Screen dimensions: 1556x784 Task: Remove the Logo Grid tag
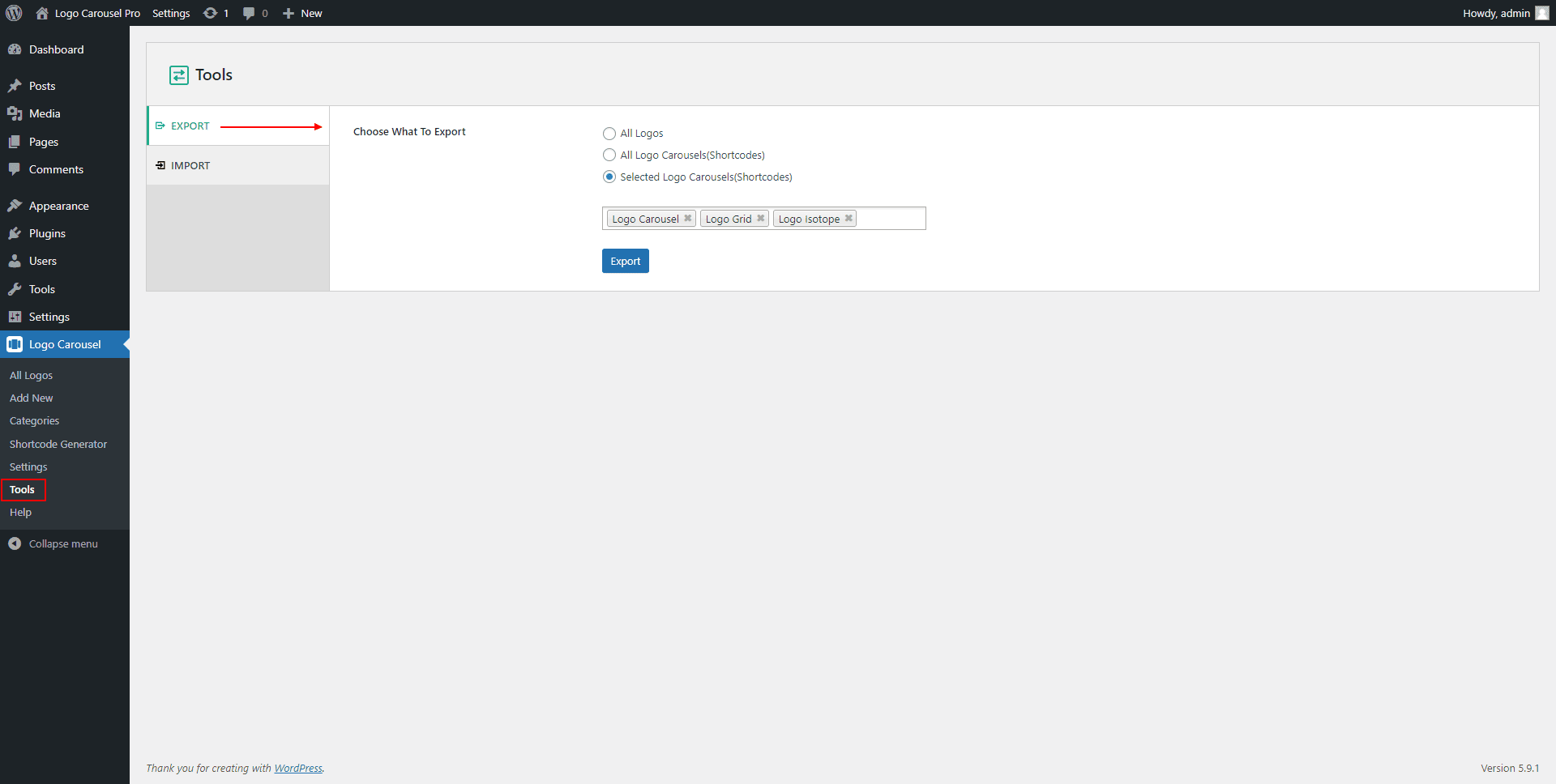tap(761, 219)
